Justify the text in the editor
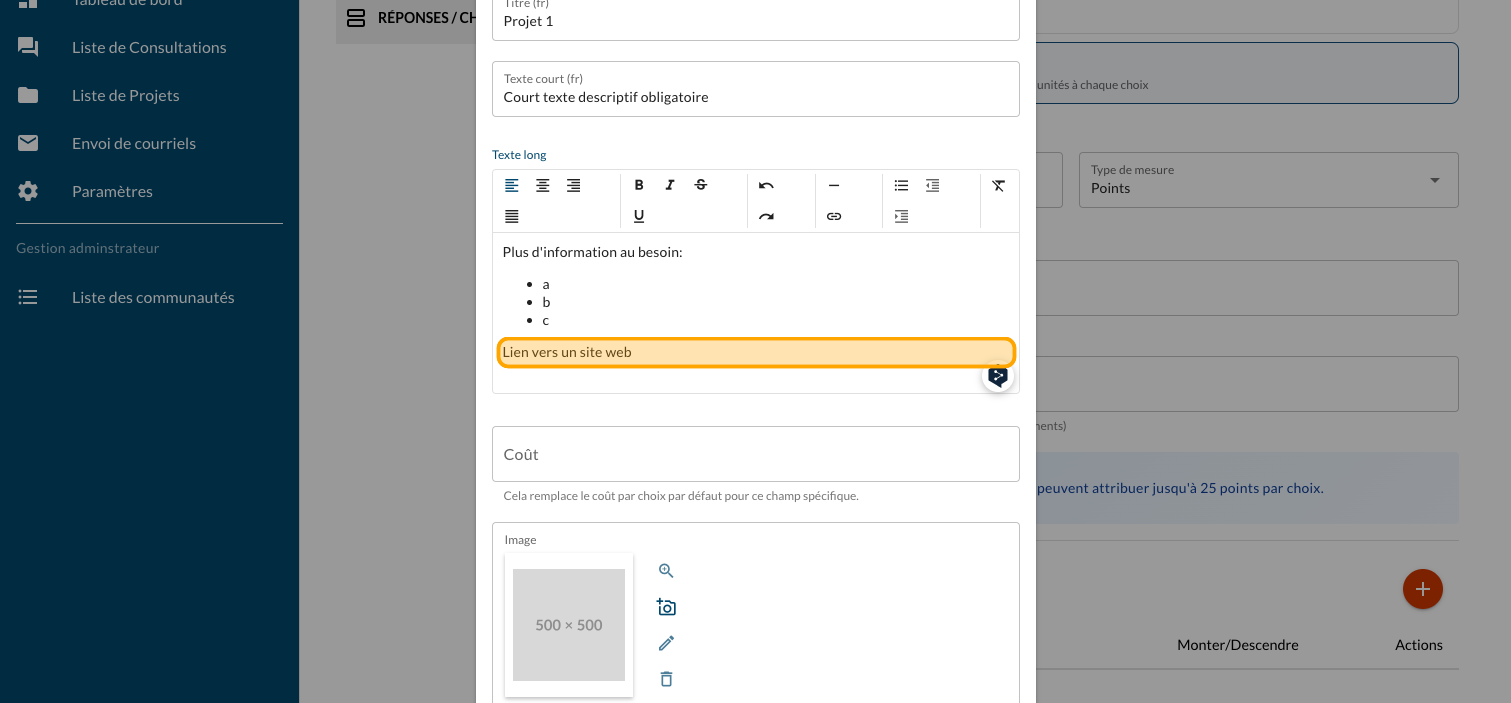The width and height of the screenshot is (1511, 703). (511, 216)
